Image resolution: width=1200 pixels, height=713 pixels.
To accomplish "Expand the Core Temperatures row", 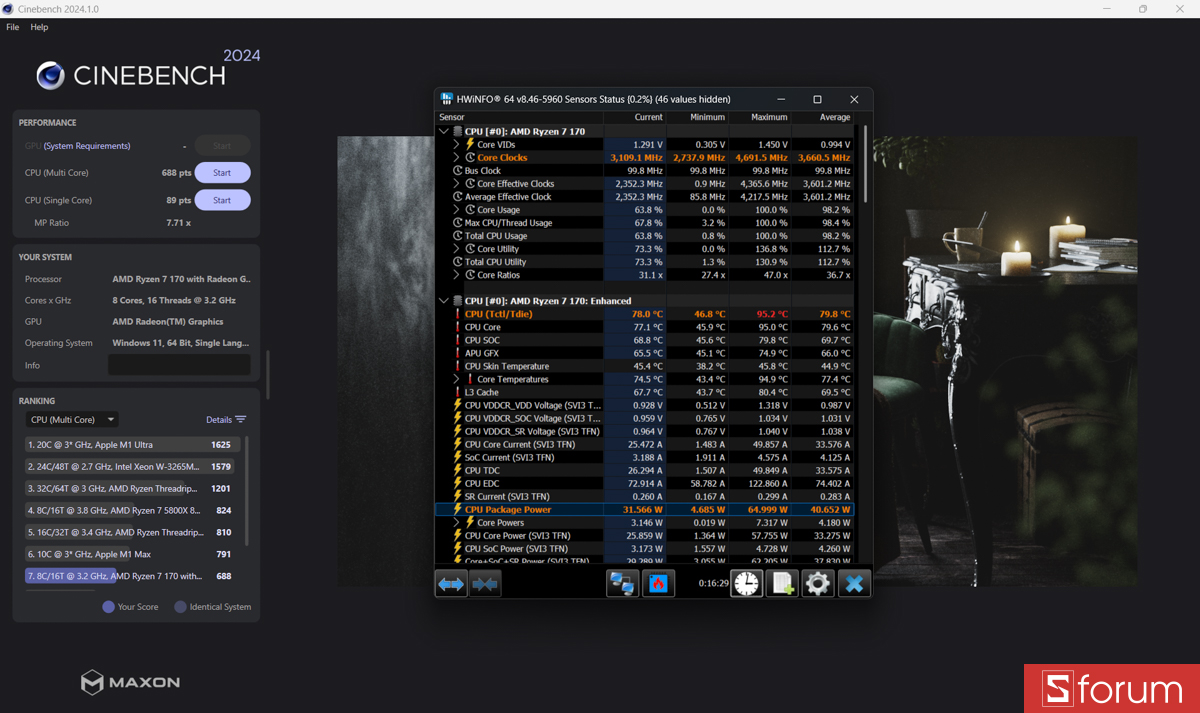I will point(457,379).
